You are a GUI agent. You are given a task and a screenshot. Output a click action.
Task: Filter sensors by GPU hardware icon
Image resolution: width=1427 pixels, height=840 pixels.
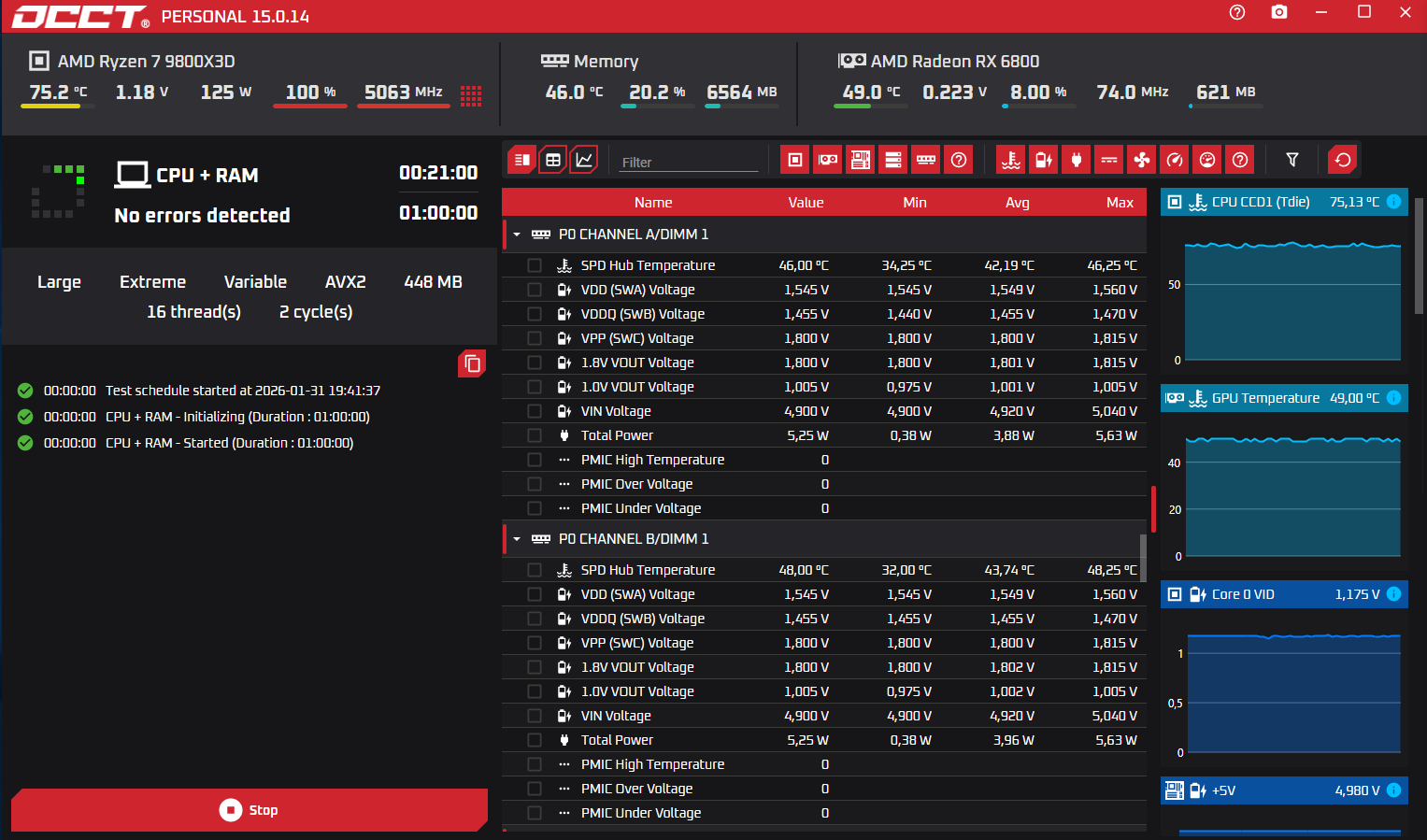pos(828,160)
